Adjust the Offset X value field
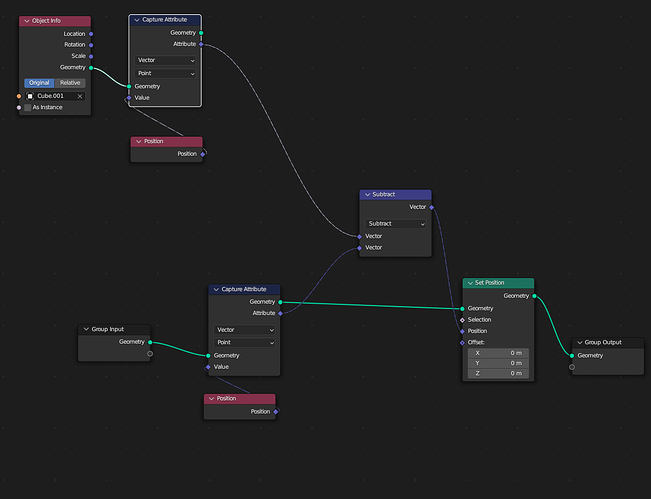Image resolution: width=651 pixels, height=499 pixels. click(x=498, y=353)
